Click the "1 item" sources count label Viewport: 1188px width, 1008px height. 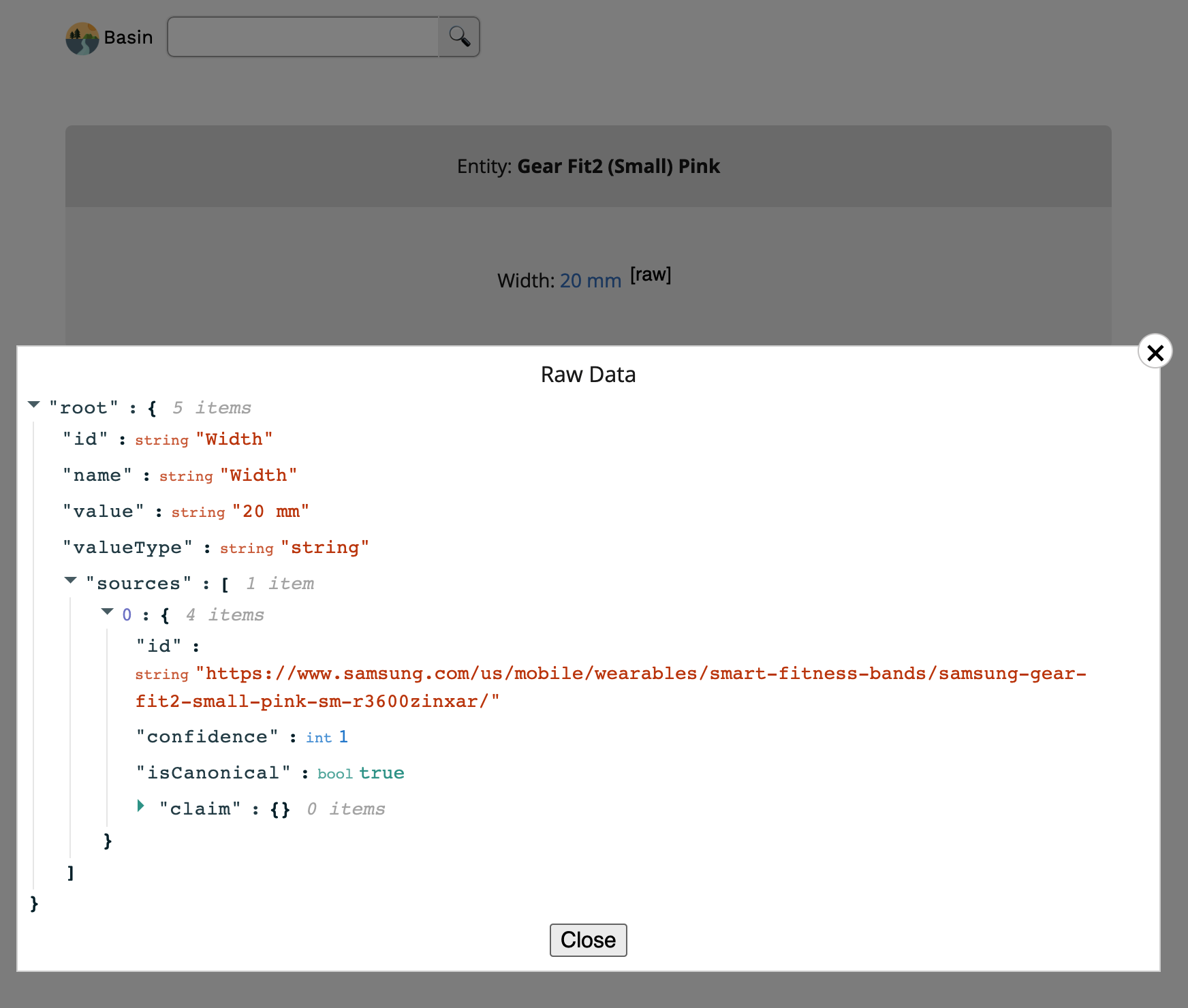pyautogui.click(x=280, y=584)
